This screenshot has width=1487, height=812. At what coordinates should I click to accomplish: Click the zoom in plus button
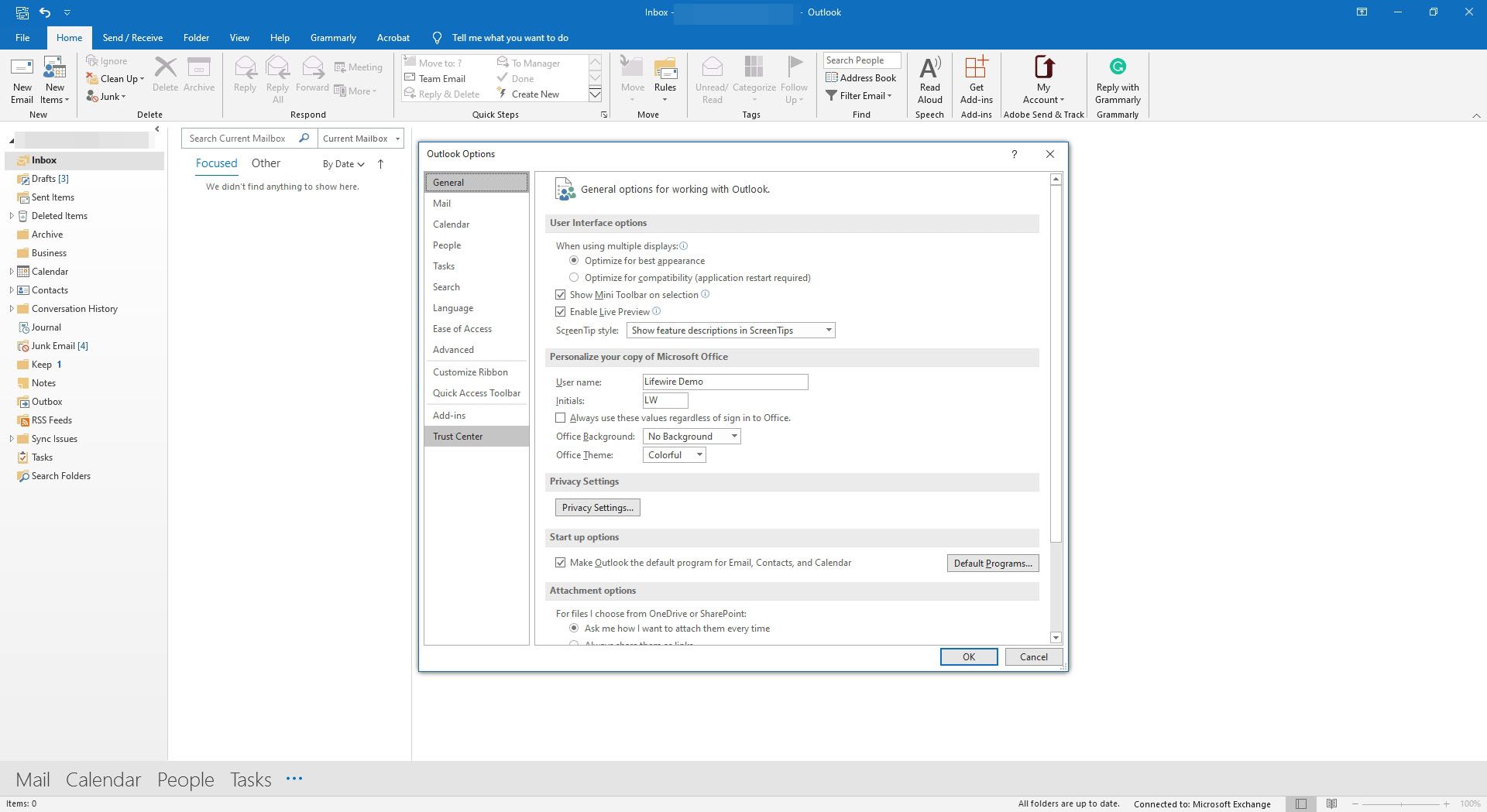[1446, 804]
